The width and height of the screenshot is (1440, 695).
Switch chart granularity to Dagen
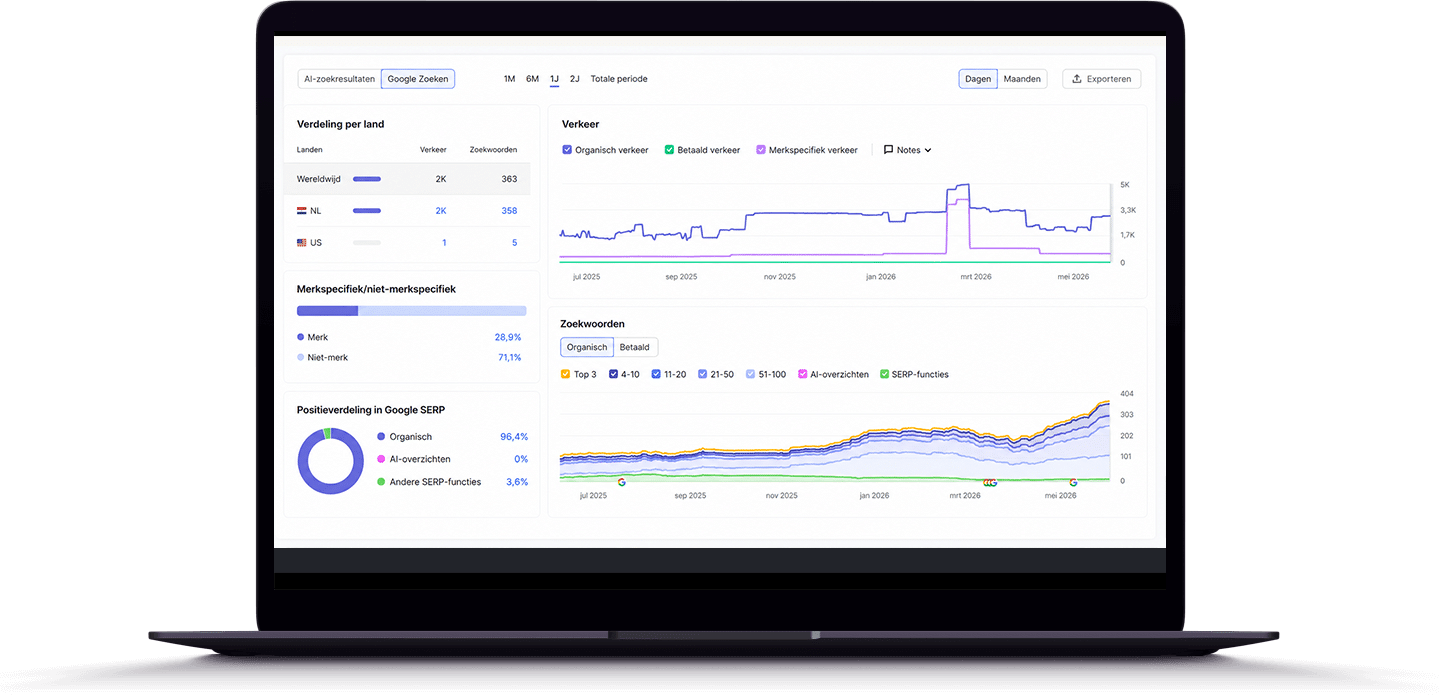pos(978,79)
